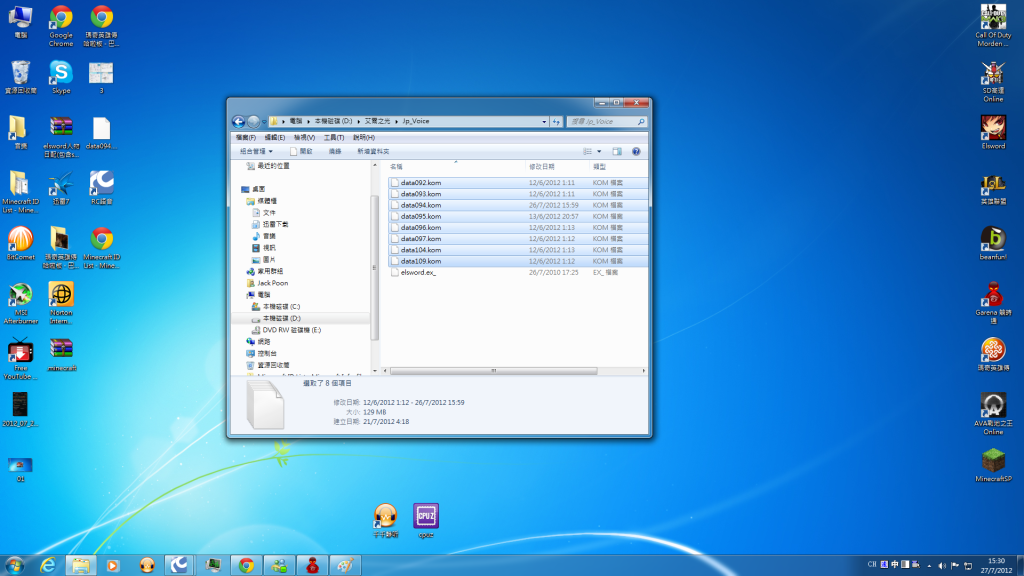The width and height of the screenshot is (1024, 576).
Task: Click the Explorer back navigation arrow
Action: pyautogui.click(x=239, y=121)
